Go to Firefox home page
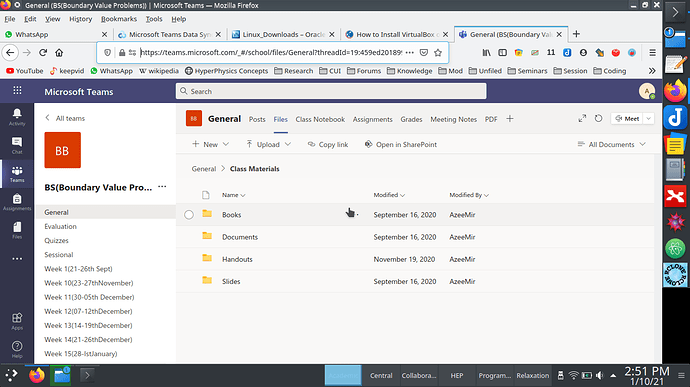The height and width of the screenshot is (387, 690). click(59, 52)
